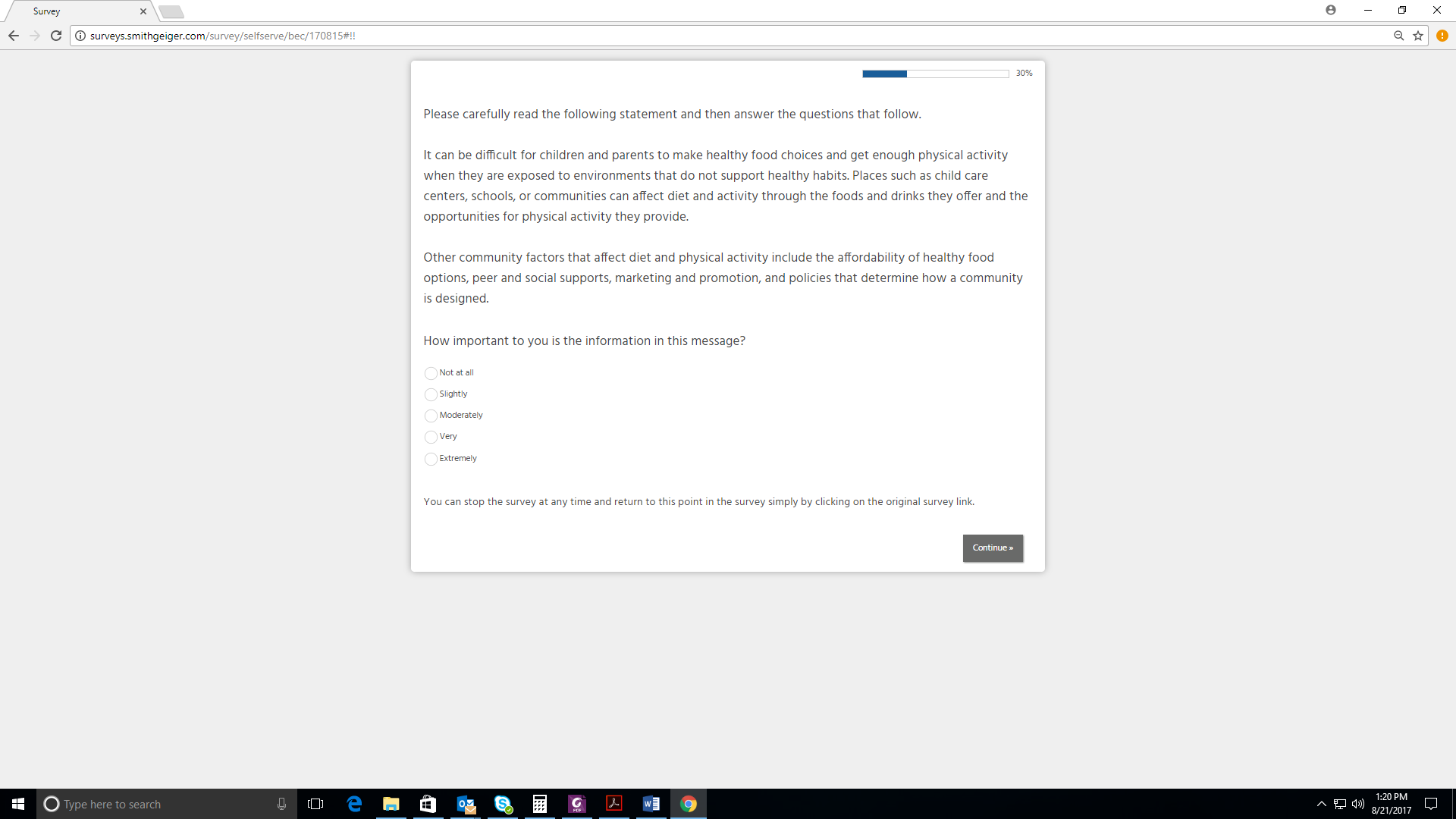Switch to the Survey browser tab

[x=76, y=11]
